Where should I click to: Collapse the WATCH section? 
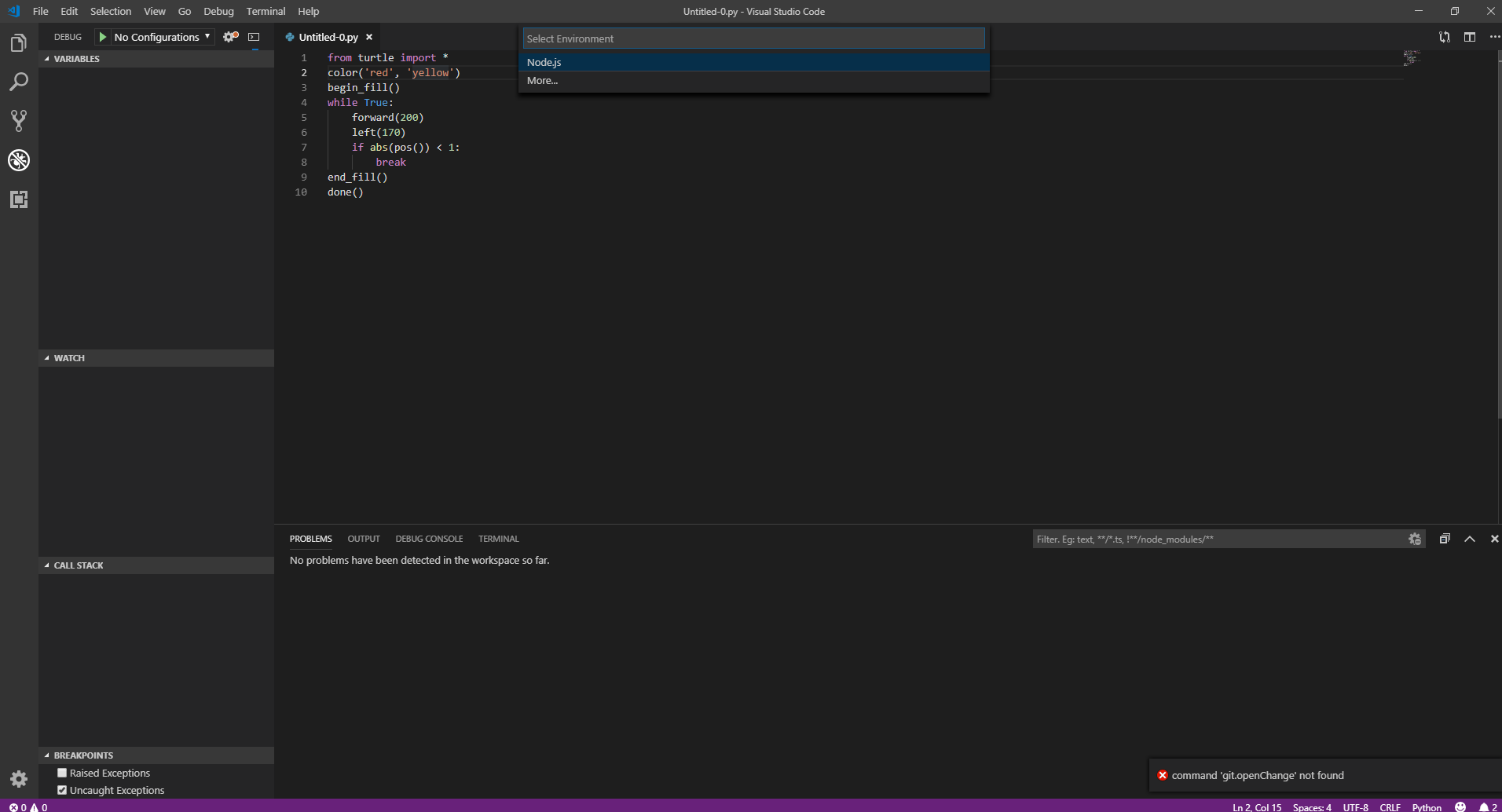pyautogui.click(x=156, y=358)
